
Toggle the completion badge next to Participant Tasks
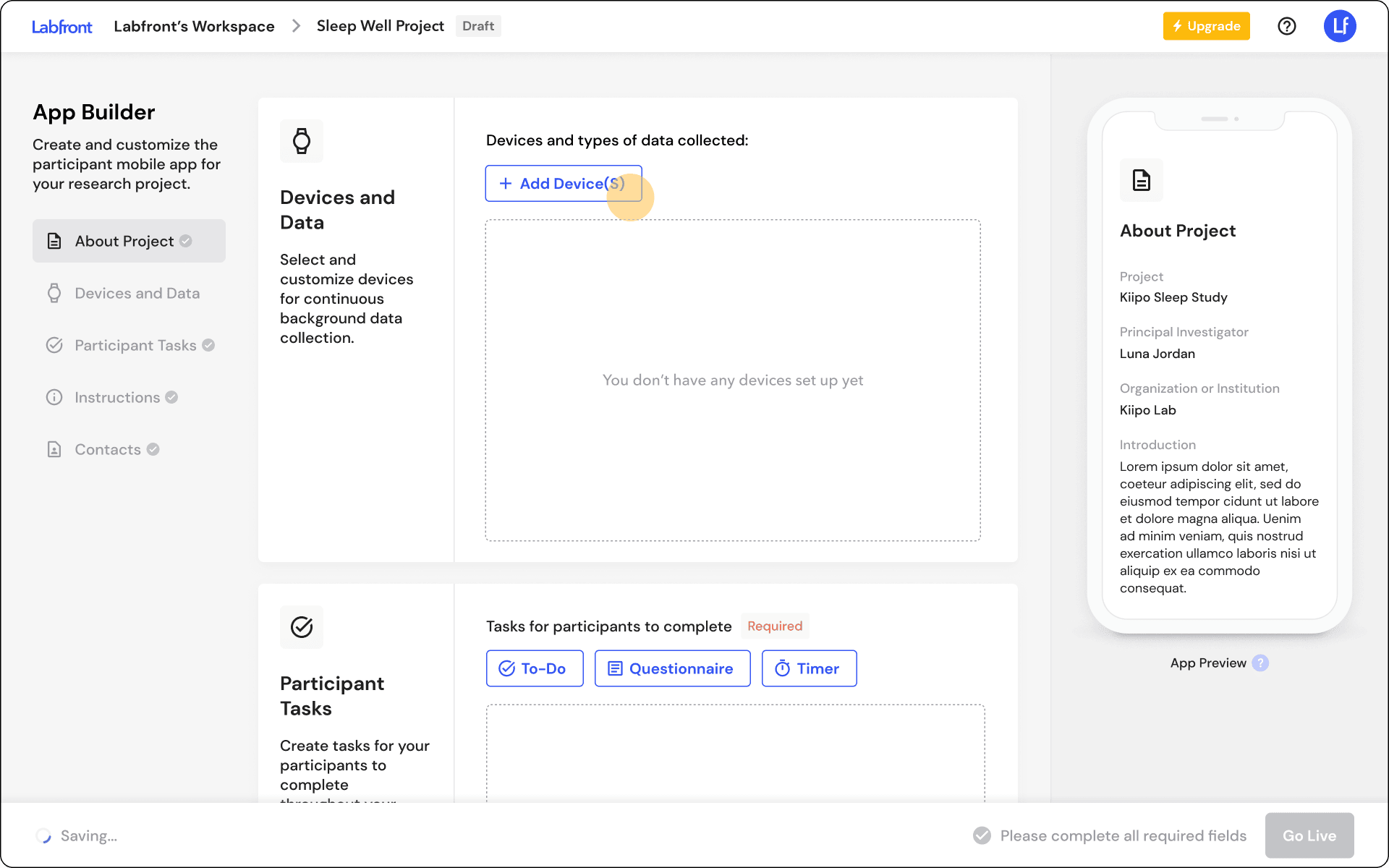(208, 345)
